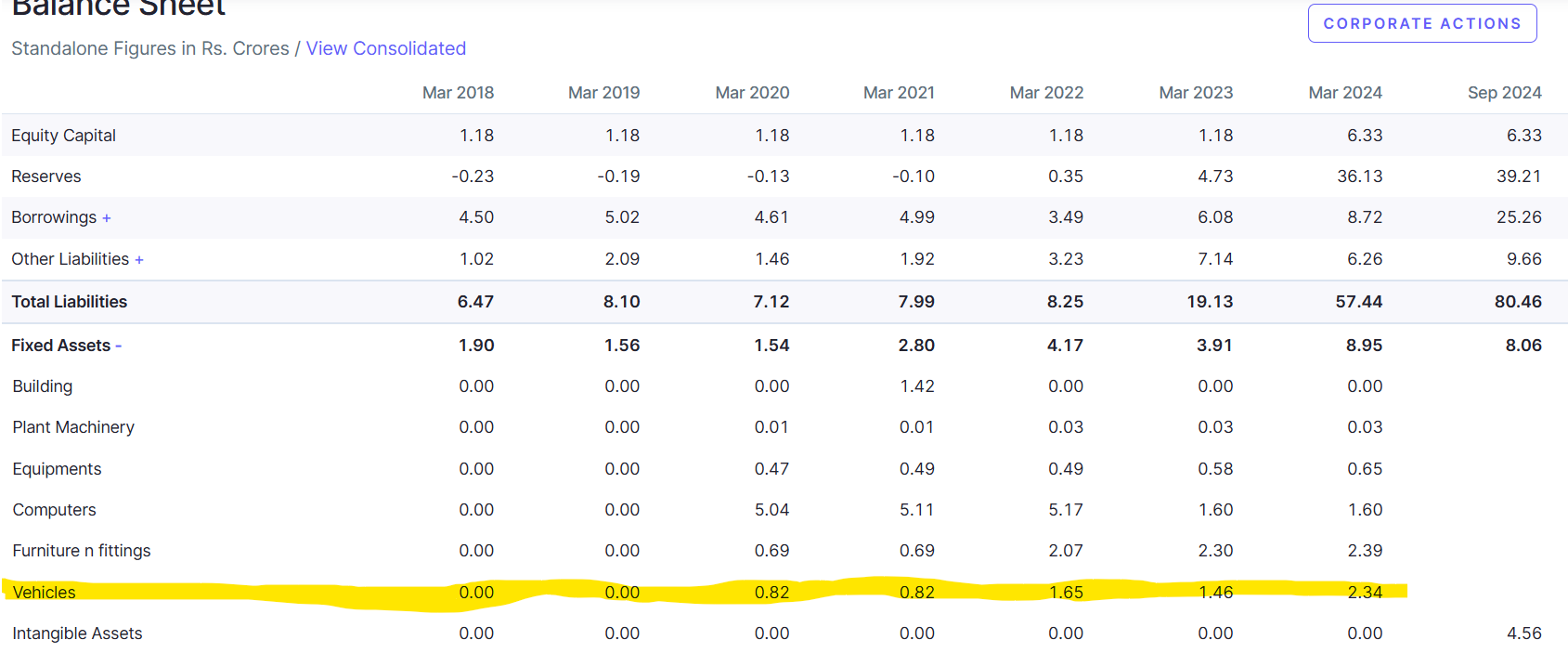Click the Equity Capital row label

click(x=63, y=136)
